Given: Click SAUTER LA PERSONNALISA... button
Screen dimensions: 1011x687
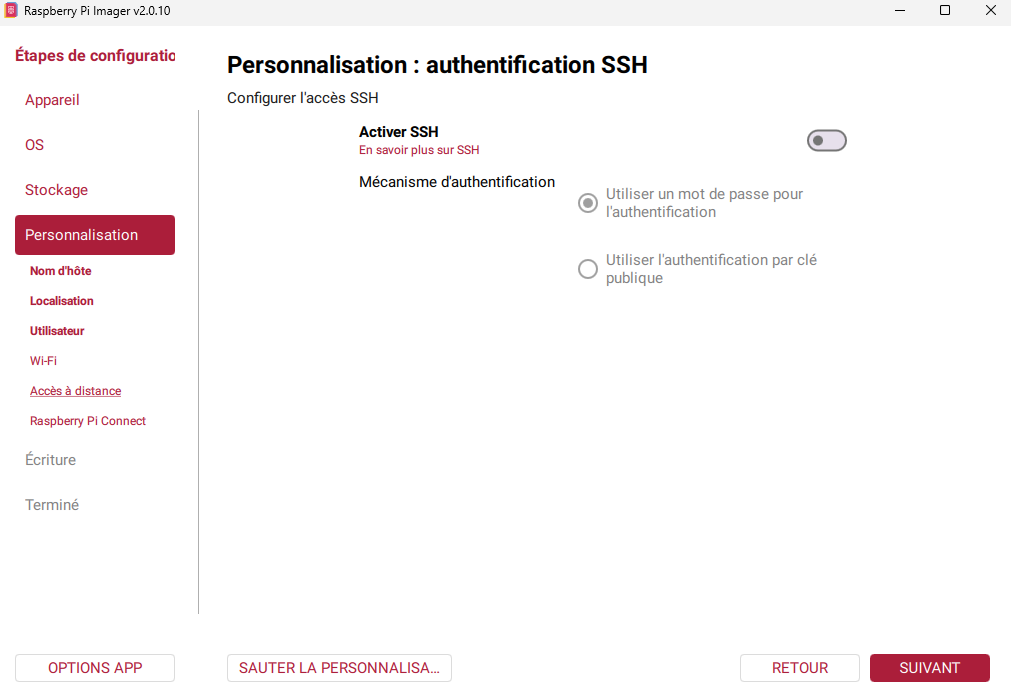Looking at the screenshot, I should click(339, 668).
